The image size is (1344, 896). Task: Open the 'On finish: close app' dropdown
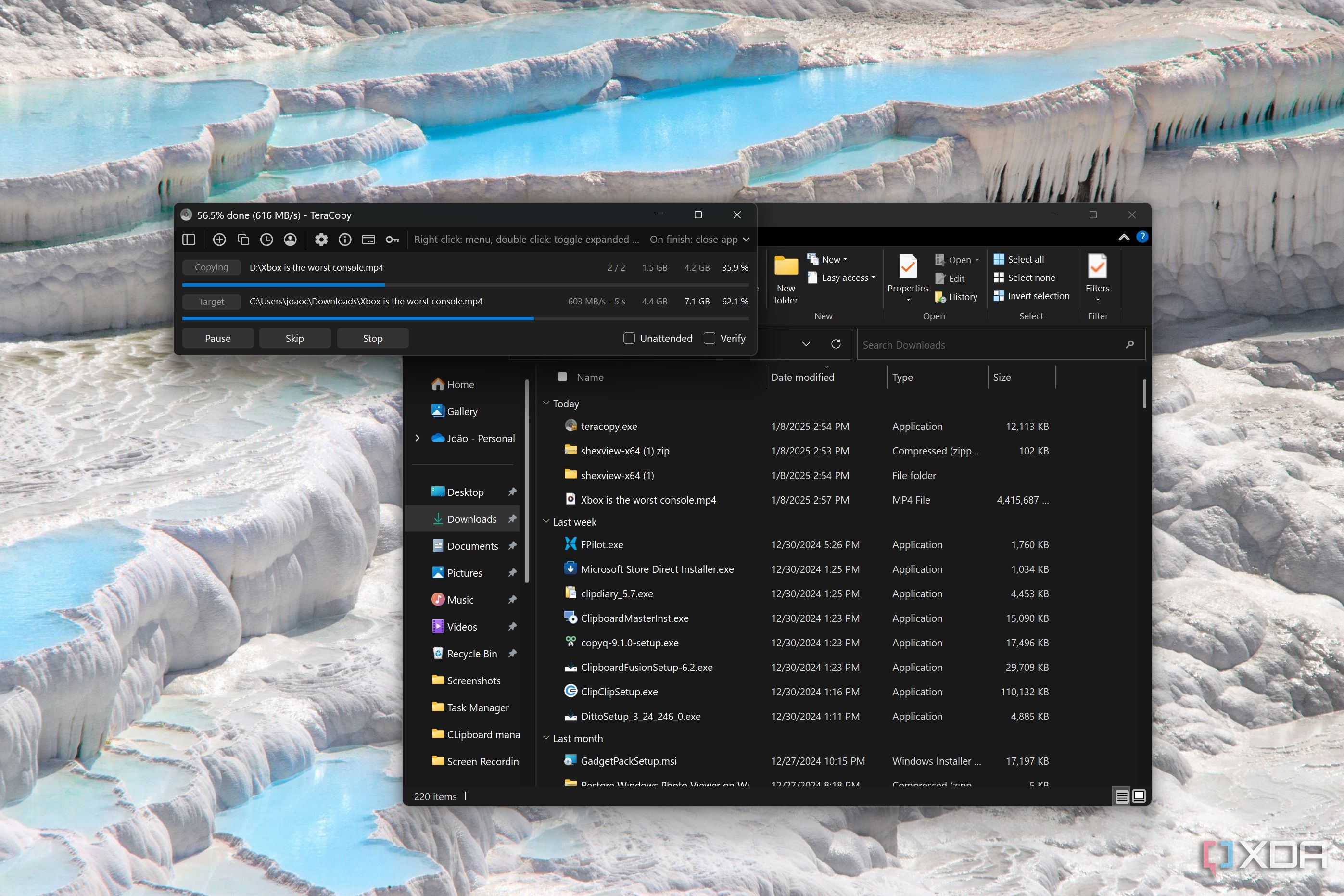pos(699,239)
